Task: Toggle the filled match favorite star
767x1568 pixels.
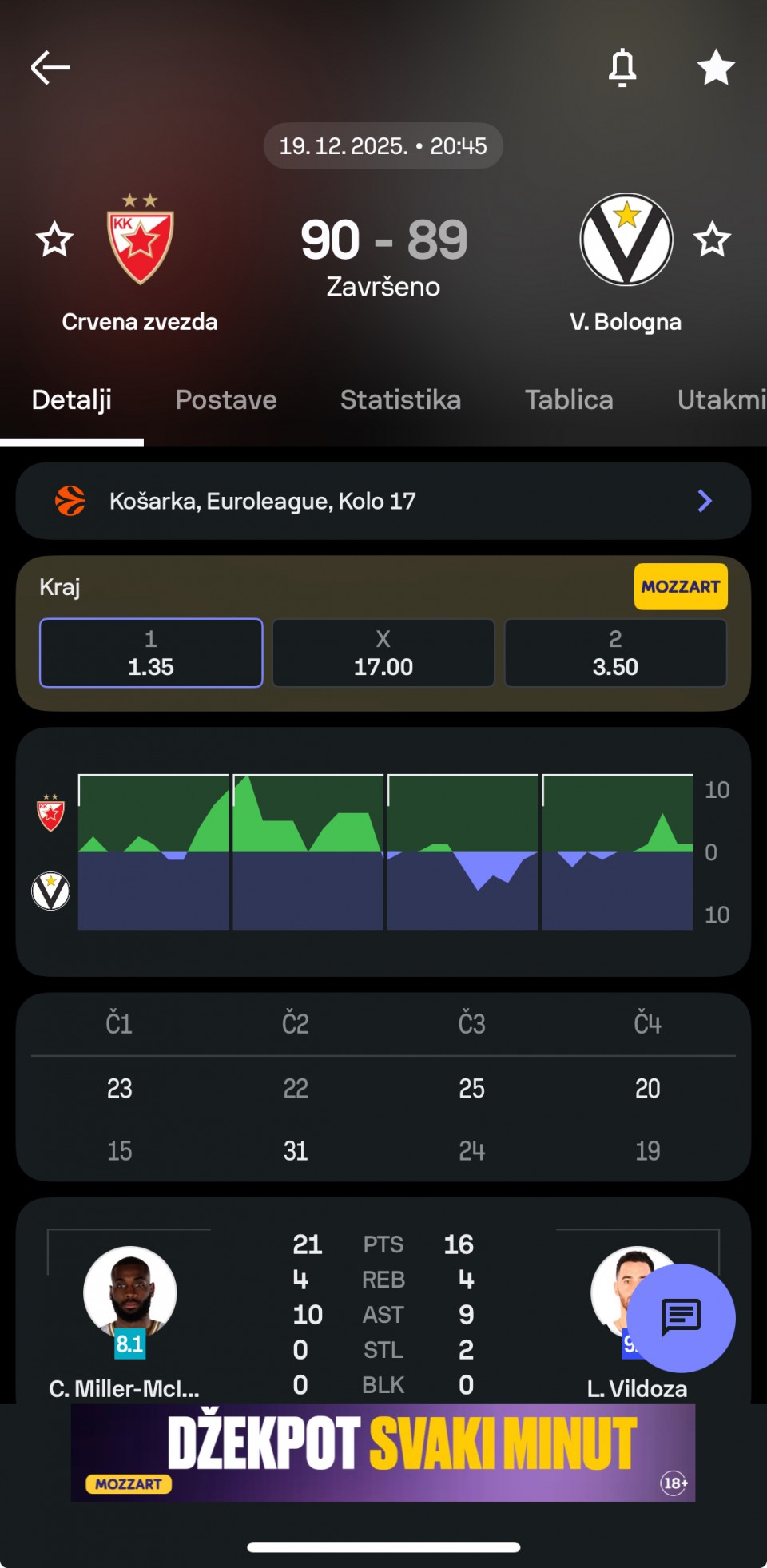Action: (x=715, y=68)
